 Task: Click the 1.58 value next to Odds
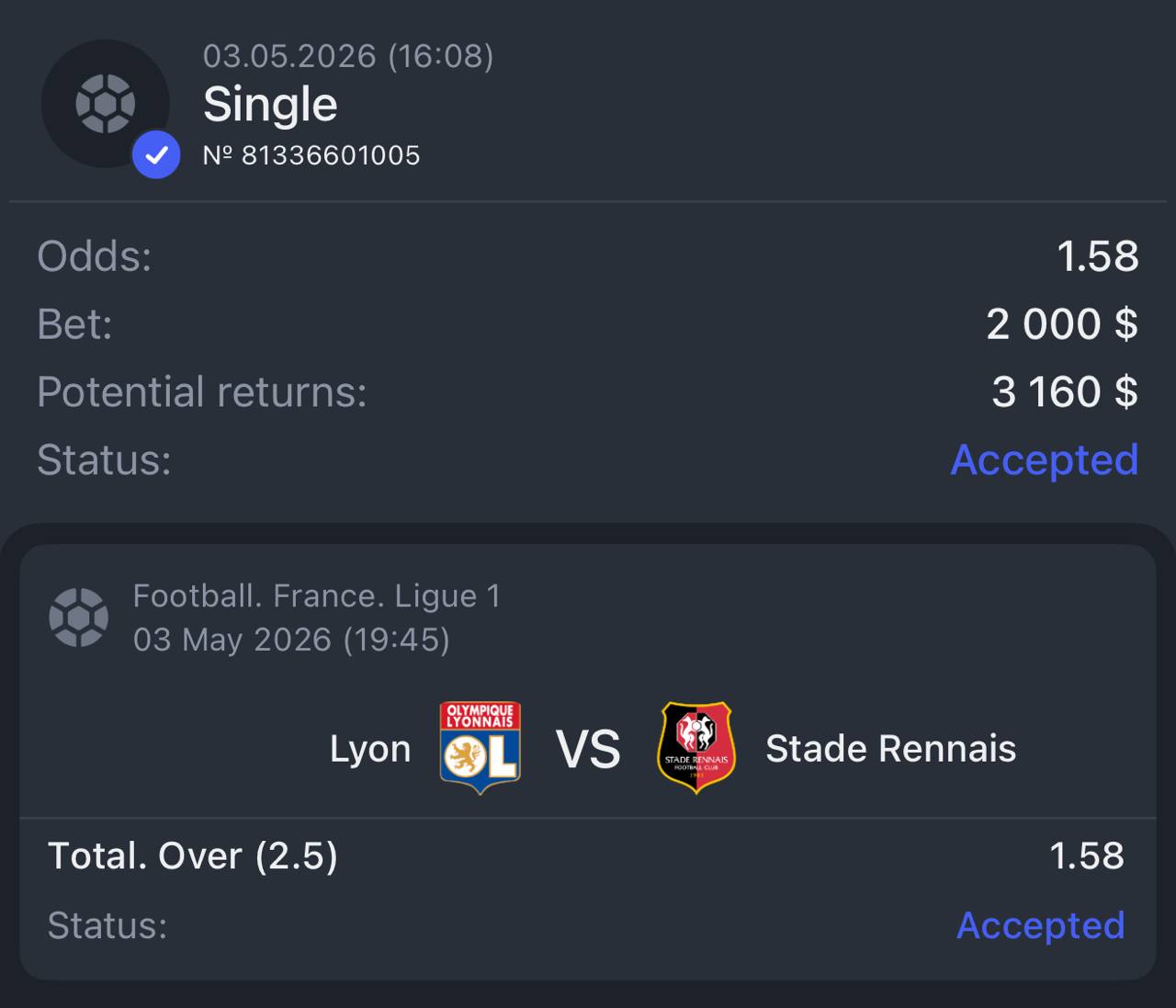click(1098, 256)
